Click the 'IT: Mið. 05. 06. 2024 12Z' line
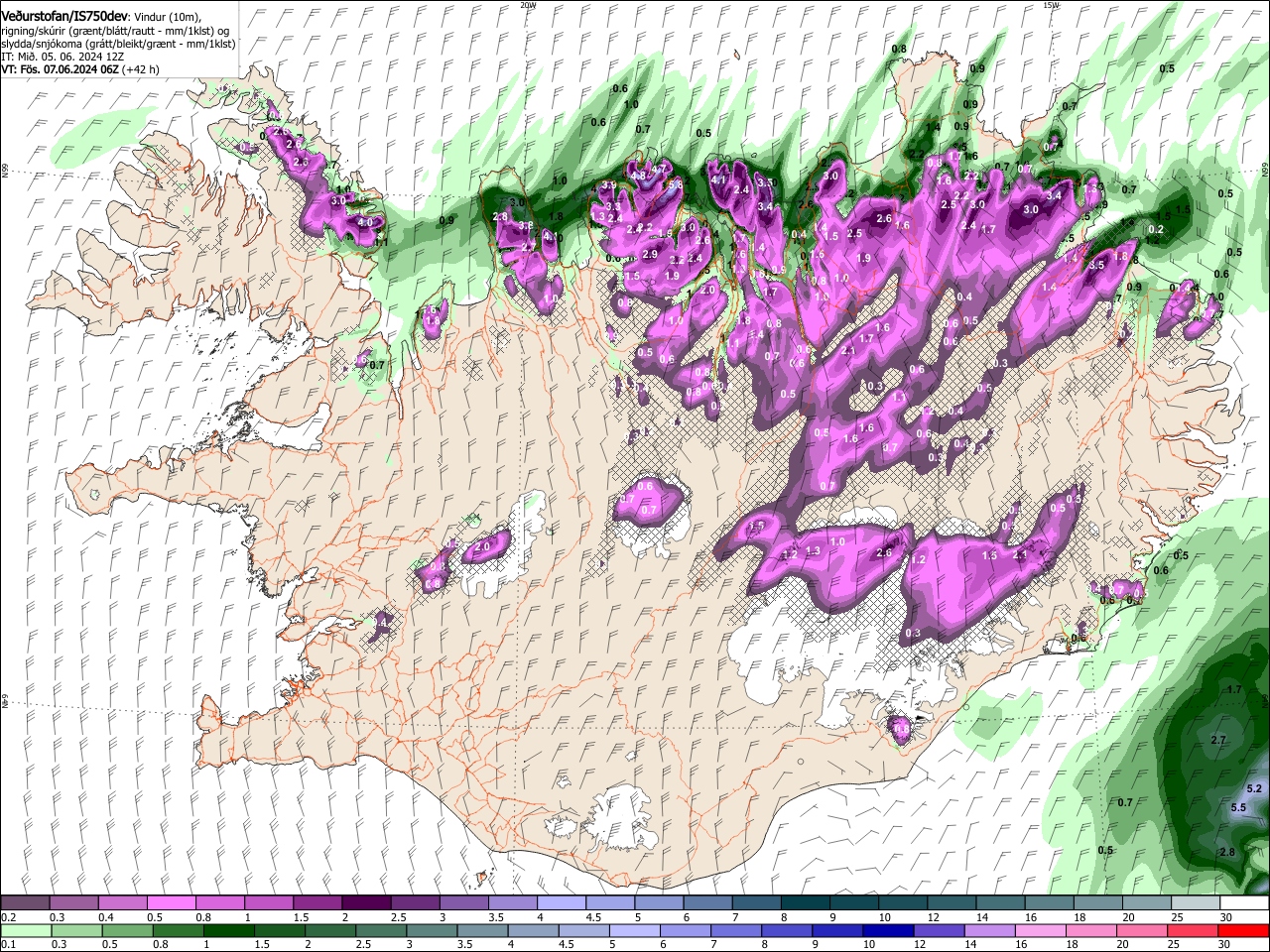 [63, 57]
